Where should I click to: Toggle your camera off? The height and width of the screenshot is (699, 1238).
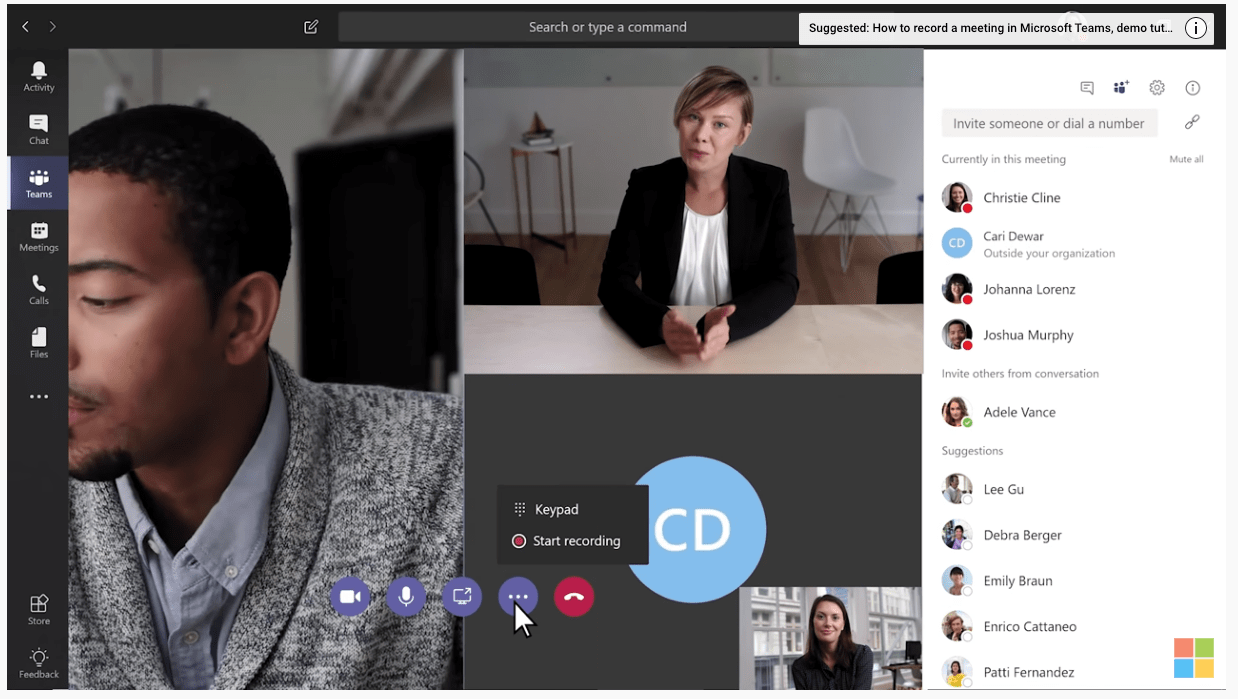pos(350,596)
